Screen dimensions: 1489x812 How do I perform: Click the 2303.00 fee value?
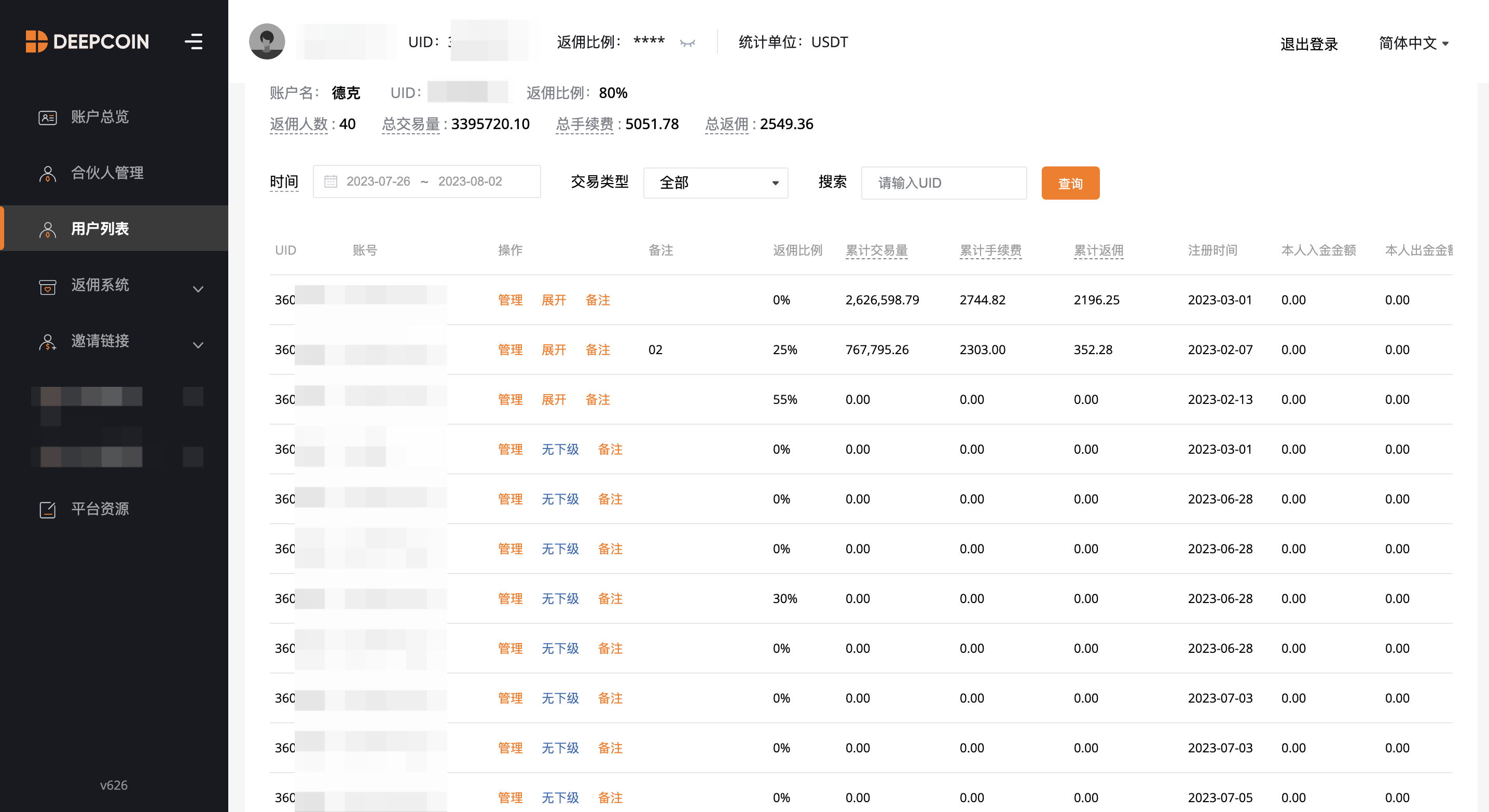[982, 350]
